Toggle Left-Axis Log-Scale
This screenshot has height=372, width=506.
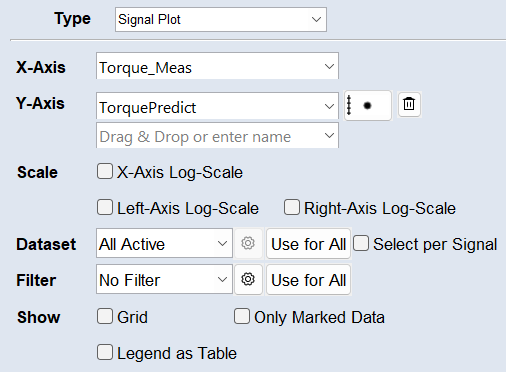(105, 207)
